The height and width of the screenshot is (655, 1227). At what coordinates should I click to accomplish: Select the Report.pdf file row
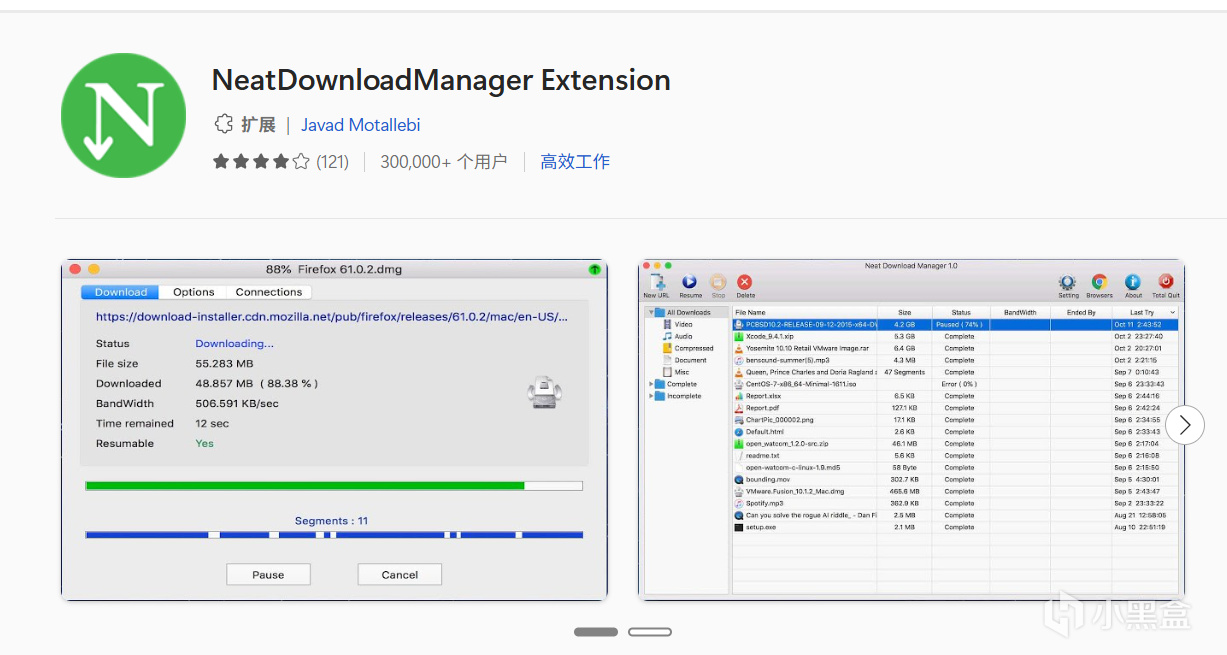(x=957, y=408)
